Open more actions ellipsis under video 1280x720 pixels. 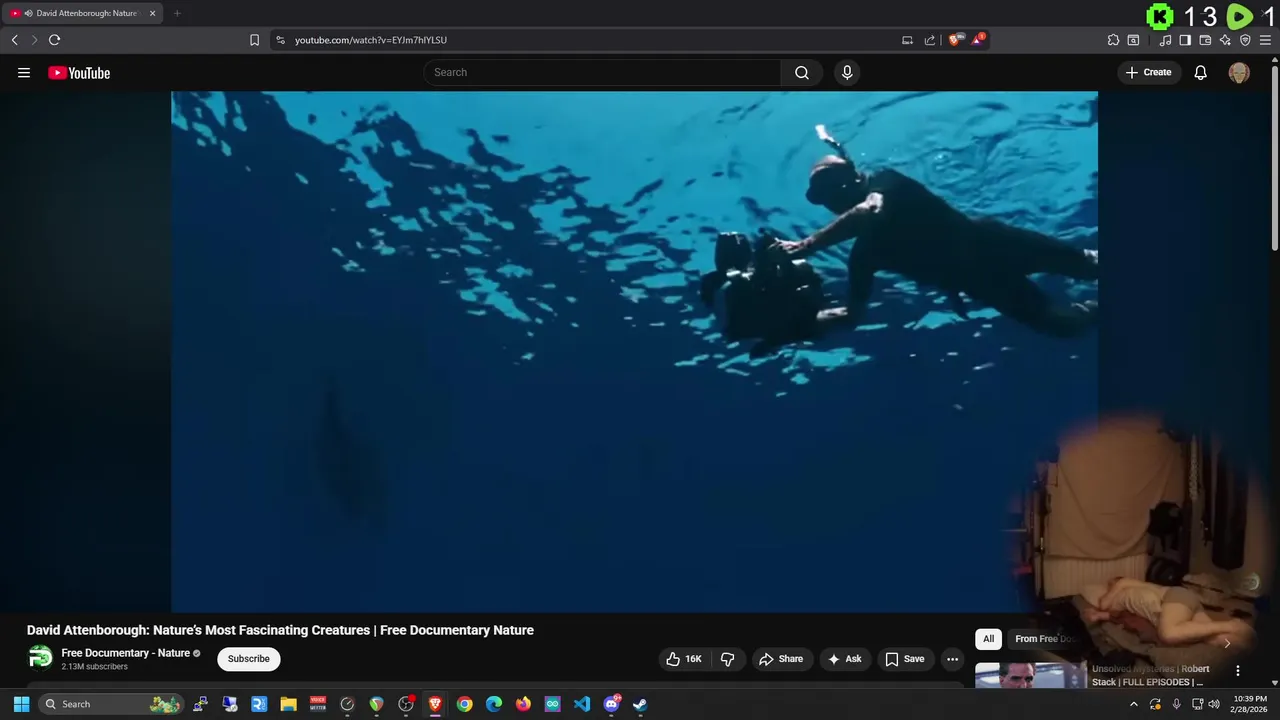(x=953, y=659)
